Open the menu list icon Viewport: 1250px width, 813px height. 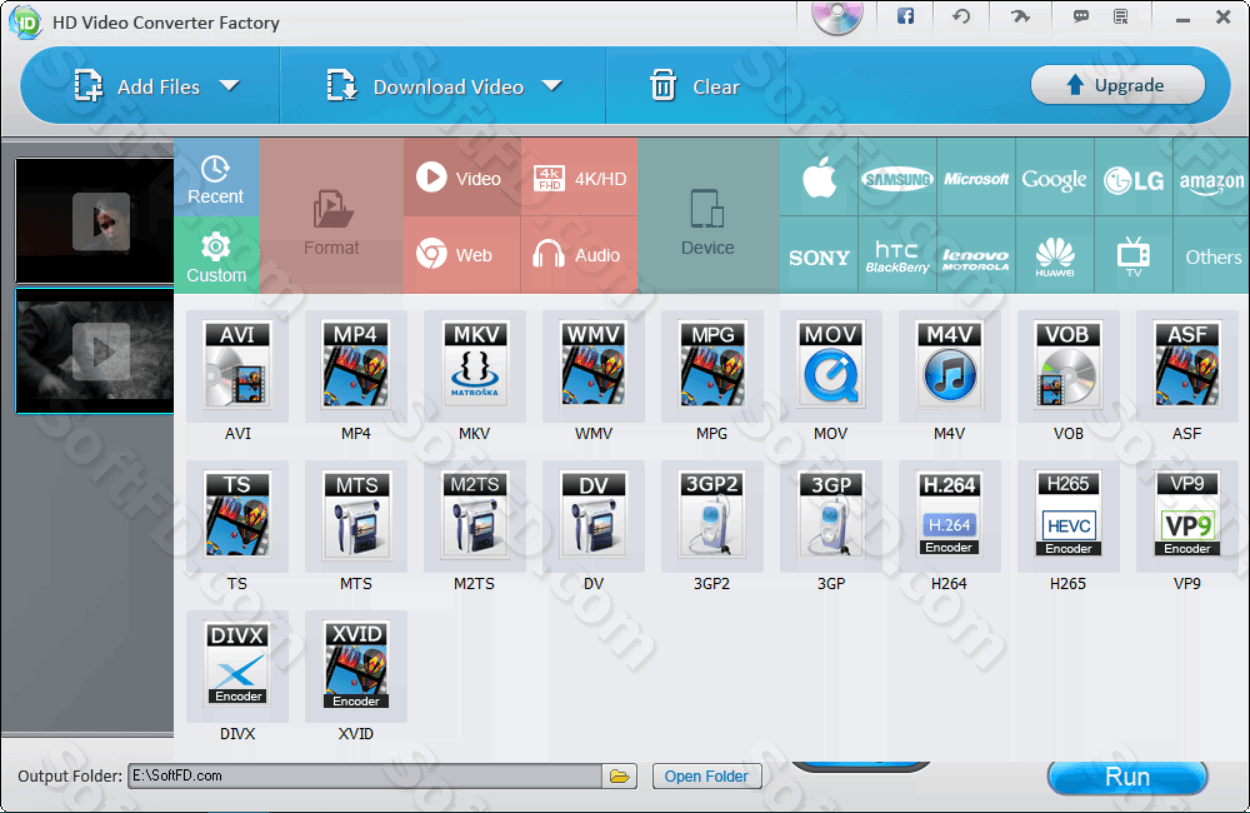pos(1120,16)
